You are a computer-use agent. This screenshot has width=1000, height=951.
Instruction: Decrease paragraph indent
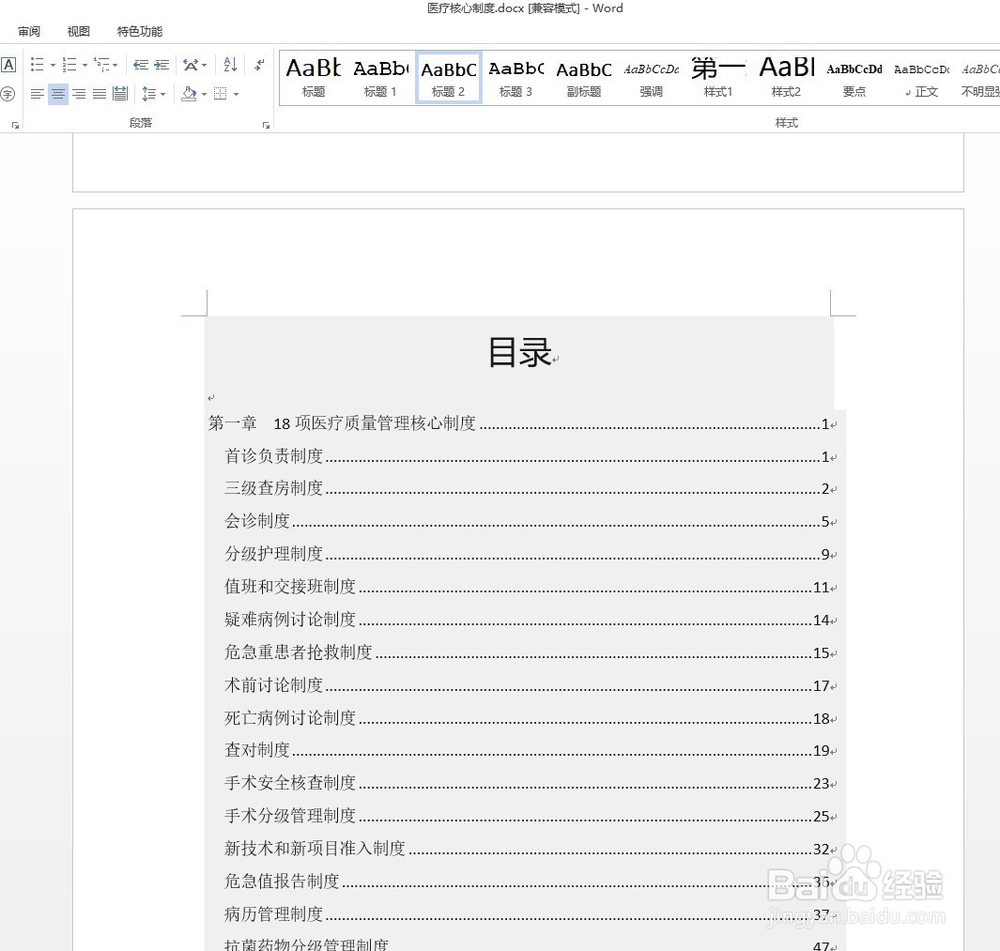coord(141,64)
